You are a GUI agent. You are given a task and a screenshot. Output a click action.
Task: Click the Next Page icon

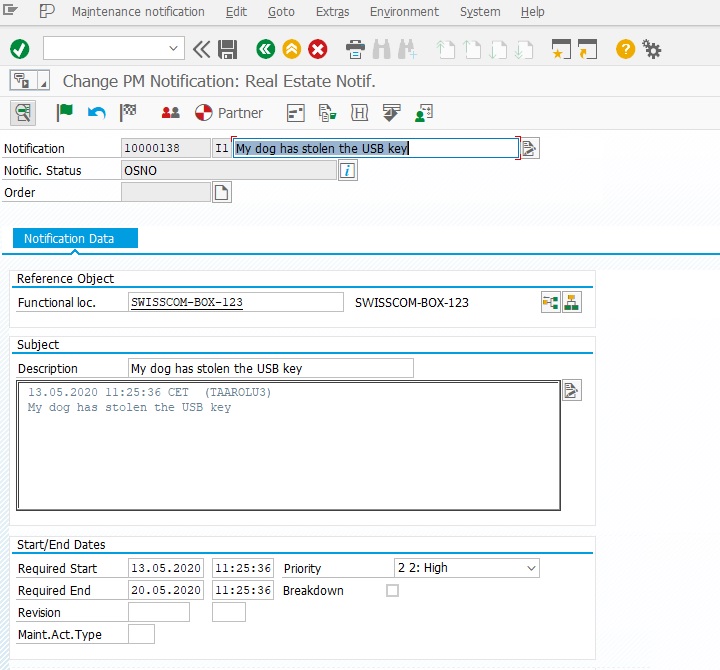498,49
